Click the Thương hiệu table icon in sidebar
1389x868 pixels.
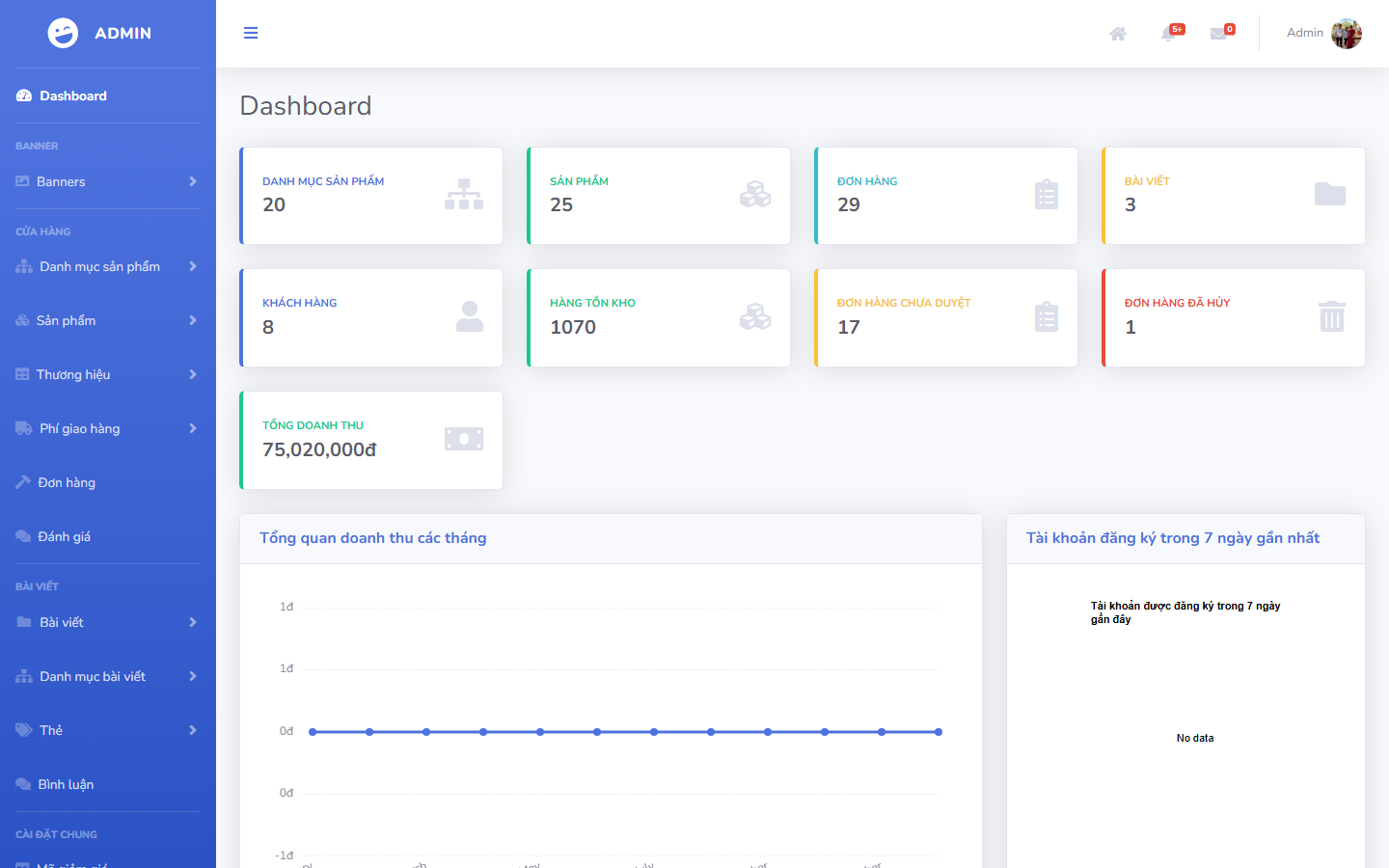coord(22,374)
